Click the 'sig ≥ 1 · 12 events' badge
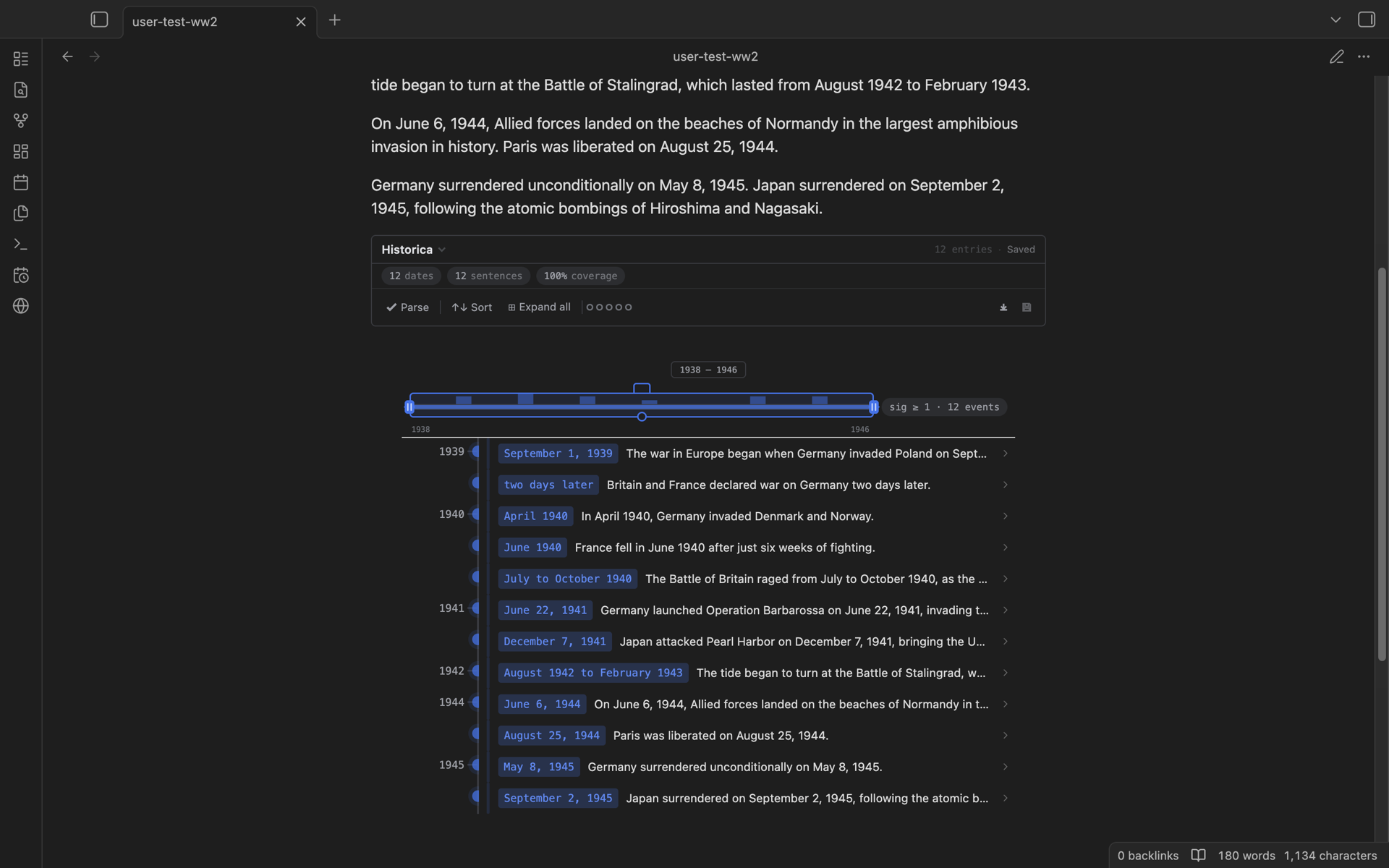This screenshot has height=868, width=1389. (944, 407)
